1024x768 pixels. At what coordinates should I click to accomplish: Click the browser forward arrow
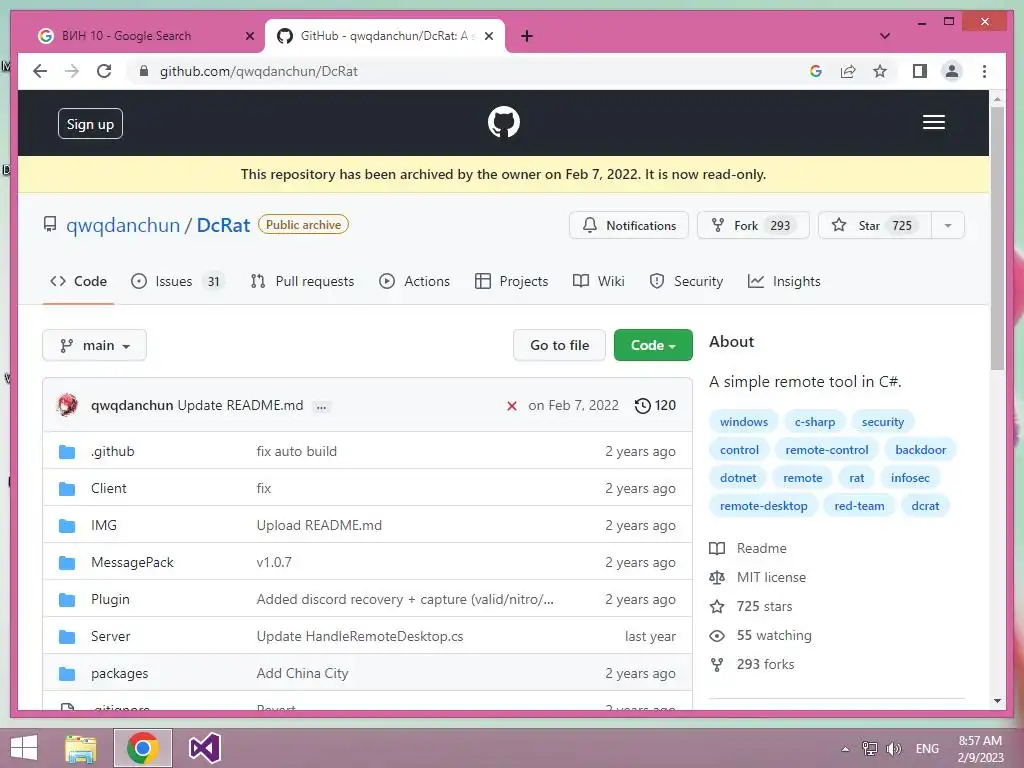72,71
